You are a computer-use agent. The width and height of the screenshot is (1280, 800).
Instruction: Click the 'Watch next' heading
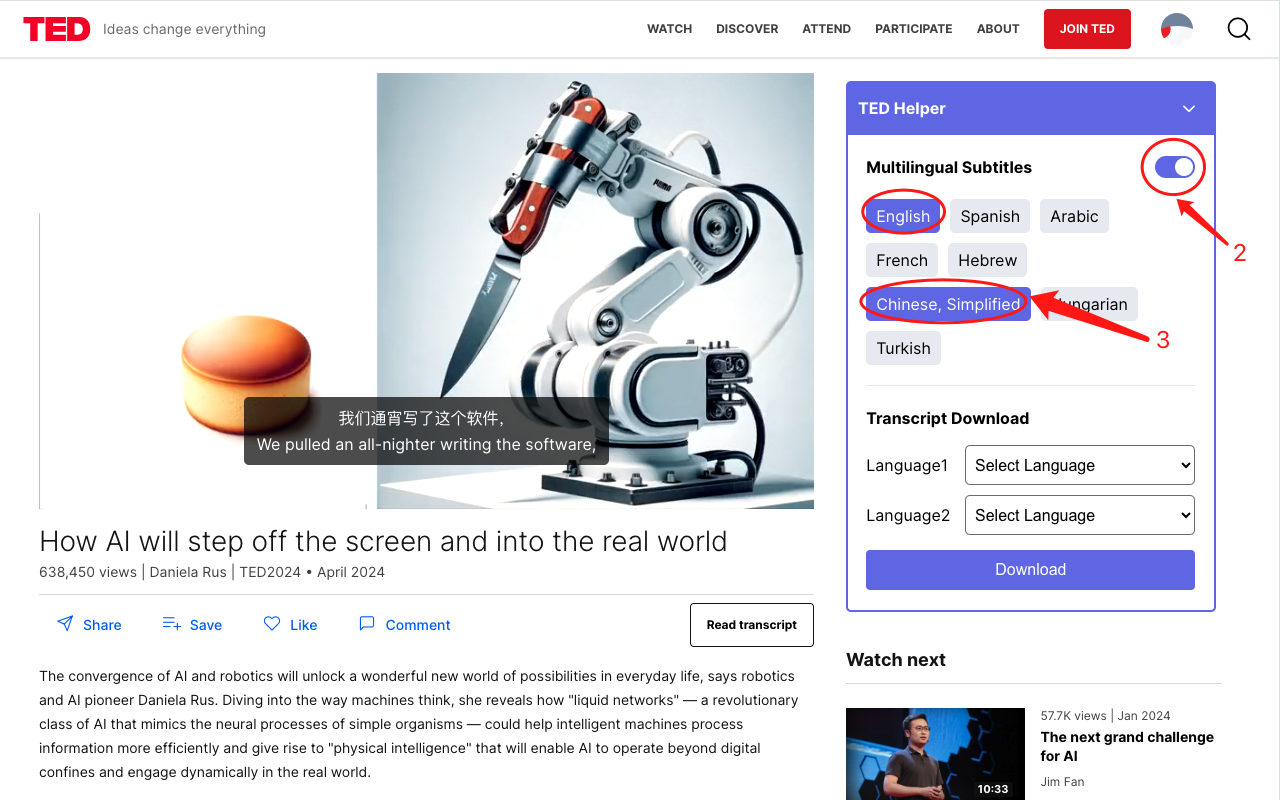point(896,659)
